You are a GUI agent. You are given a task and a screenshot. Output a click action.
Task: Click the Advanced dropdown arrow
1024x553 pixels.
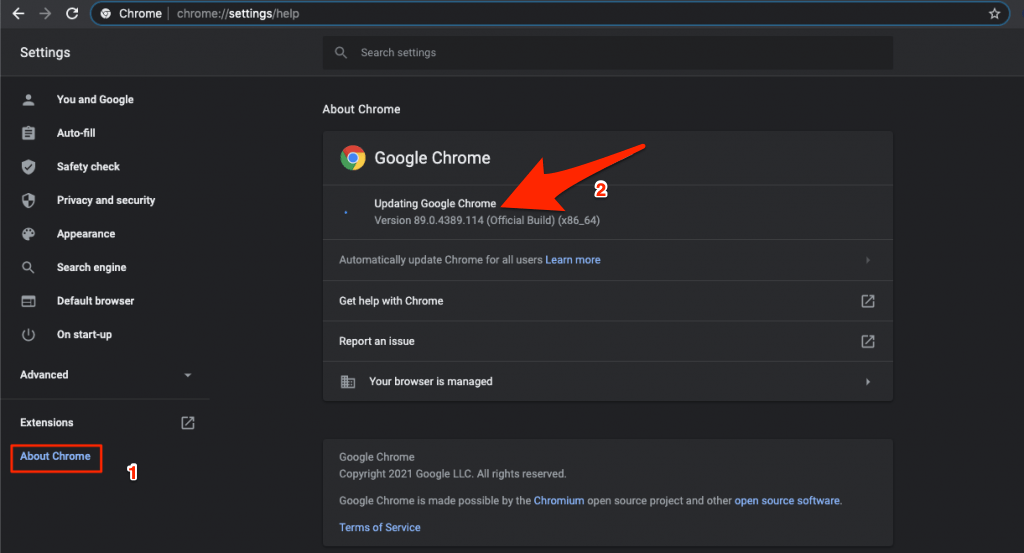(x=187, y=375)
